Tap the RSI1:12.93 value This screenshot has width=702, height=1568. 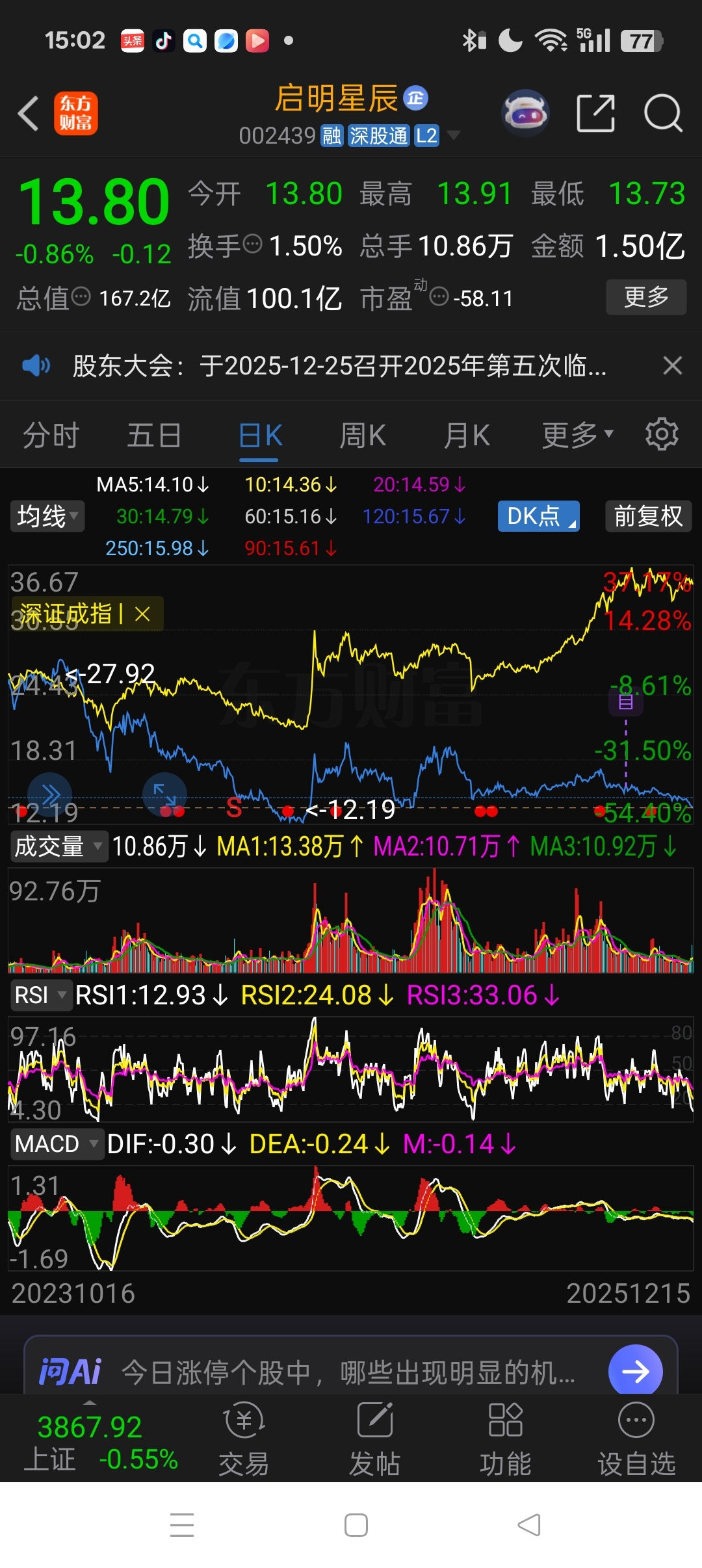point(151,995)
